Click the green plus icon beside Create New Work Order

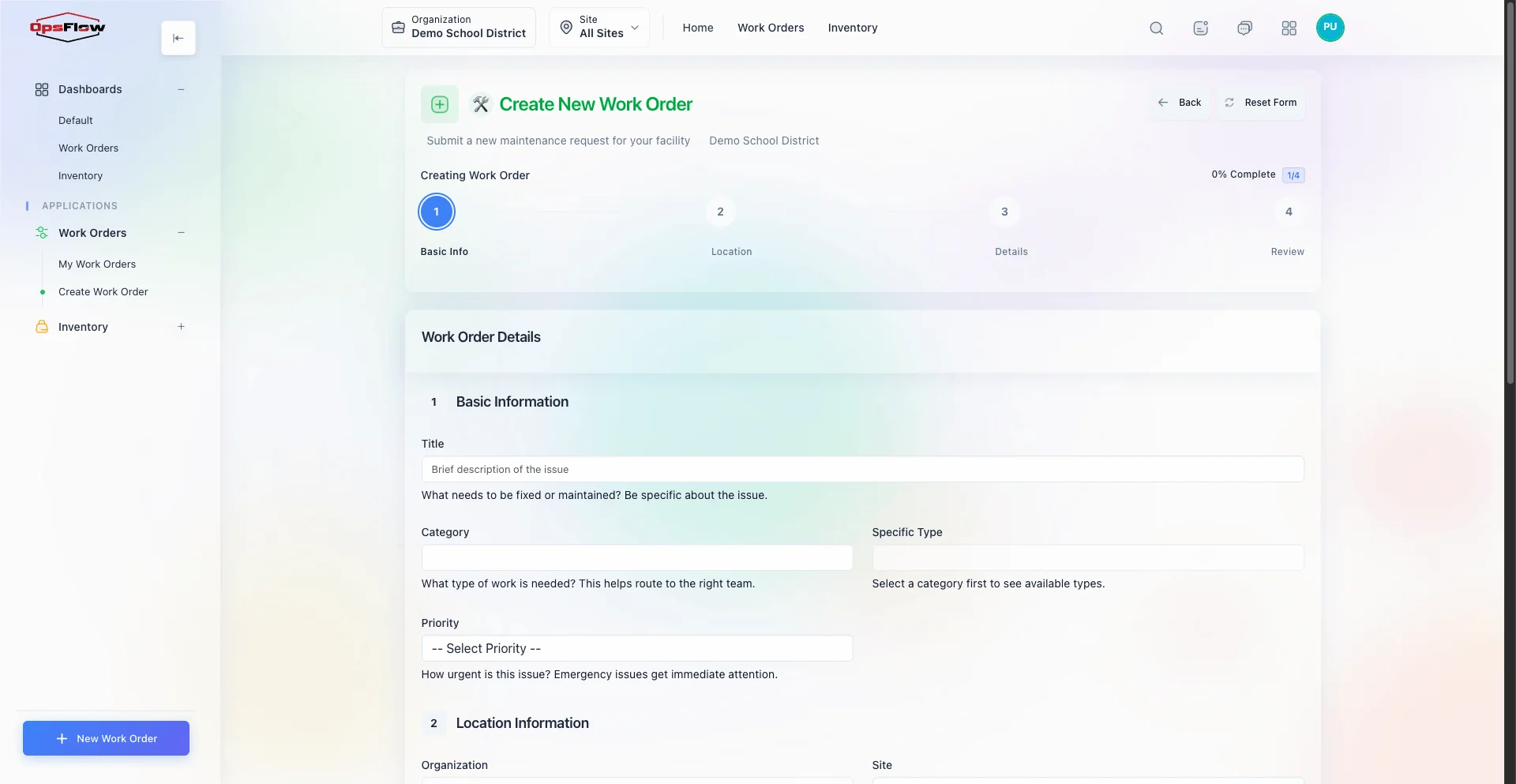439,103
